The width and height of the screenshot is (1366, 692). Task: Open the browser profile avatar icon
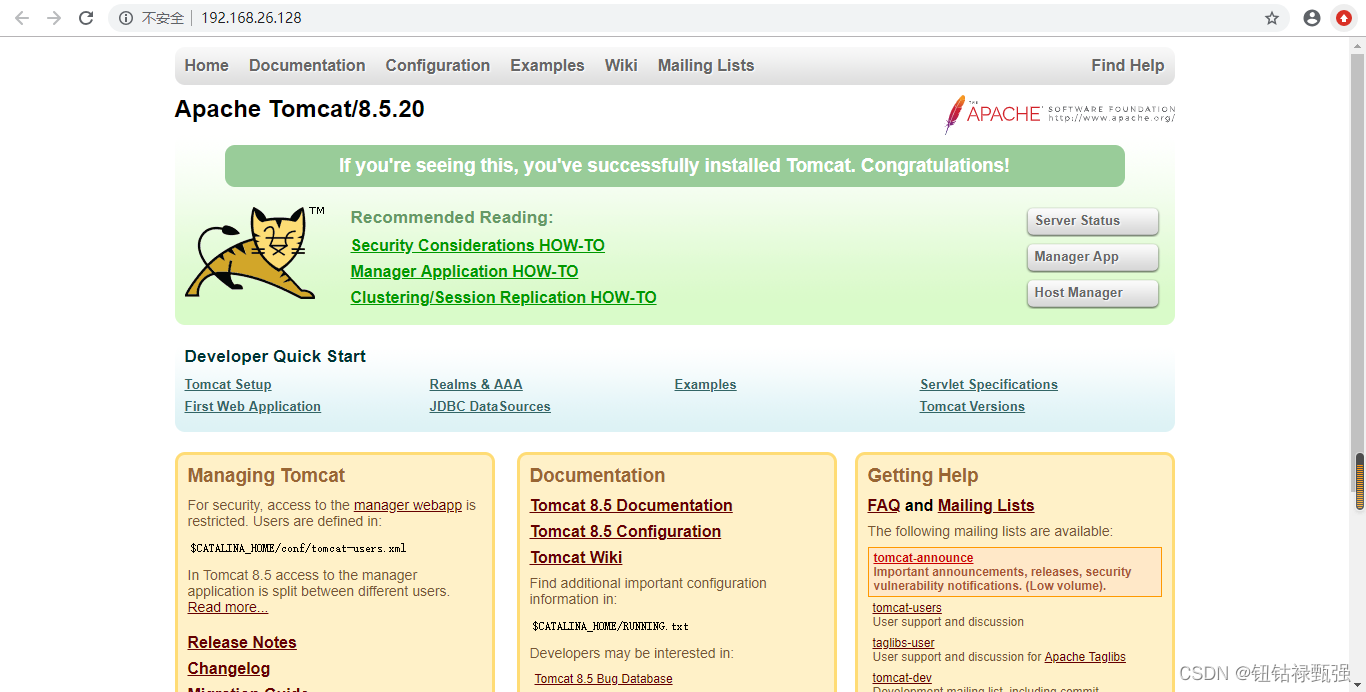1312,18
